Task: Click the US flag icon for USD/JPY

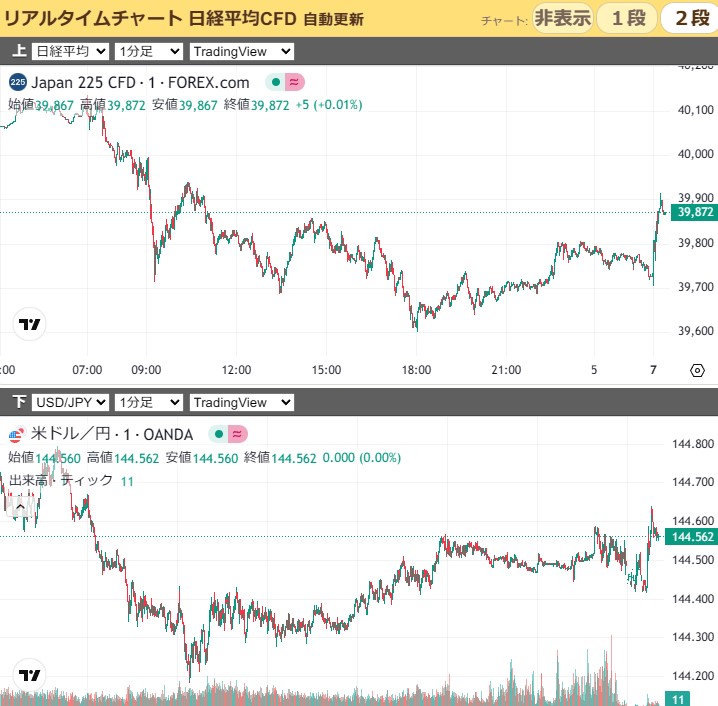Action: (16, 434)
